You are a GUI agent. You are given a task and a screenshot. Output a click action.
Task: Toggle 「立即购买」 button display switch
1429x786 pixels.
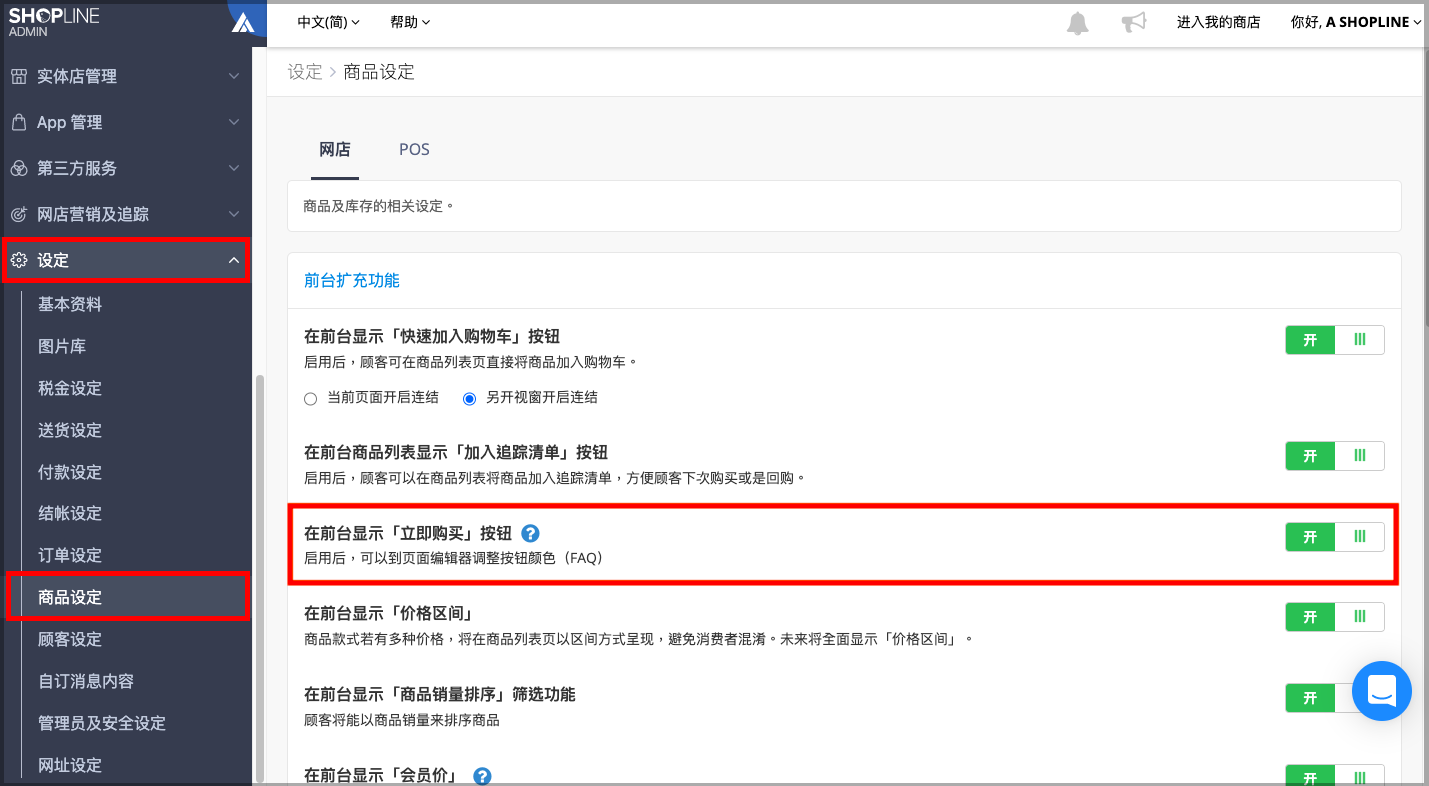[x=1335, y=536]
